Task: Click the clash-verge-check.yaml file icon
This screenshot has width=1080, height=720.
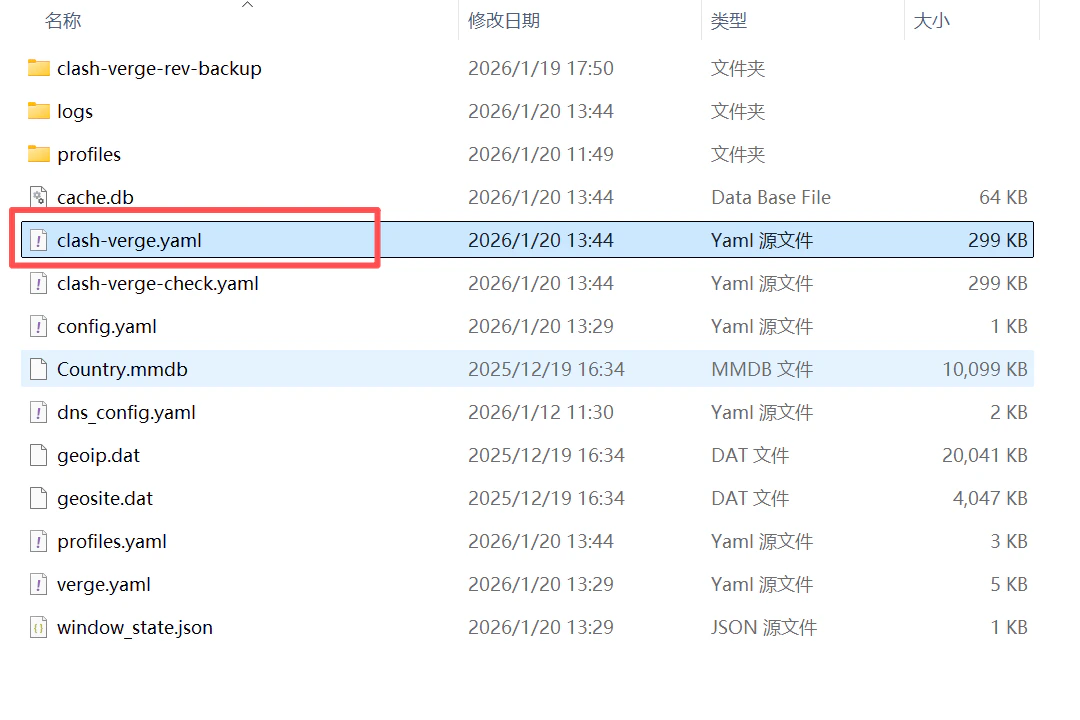Action: pyautogui.click(x=39, y=283)
